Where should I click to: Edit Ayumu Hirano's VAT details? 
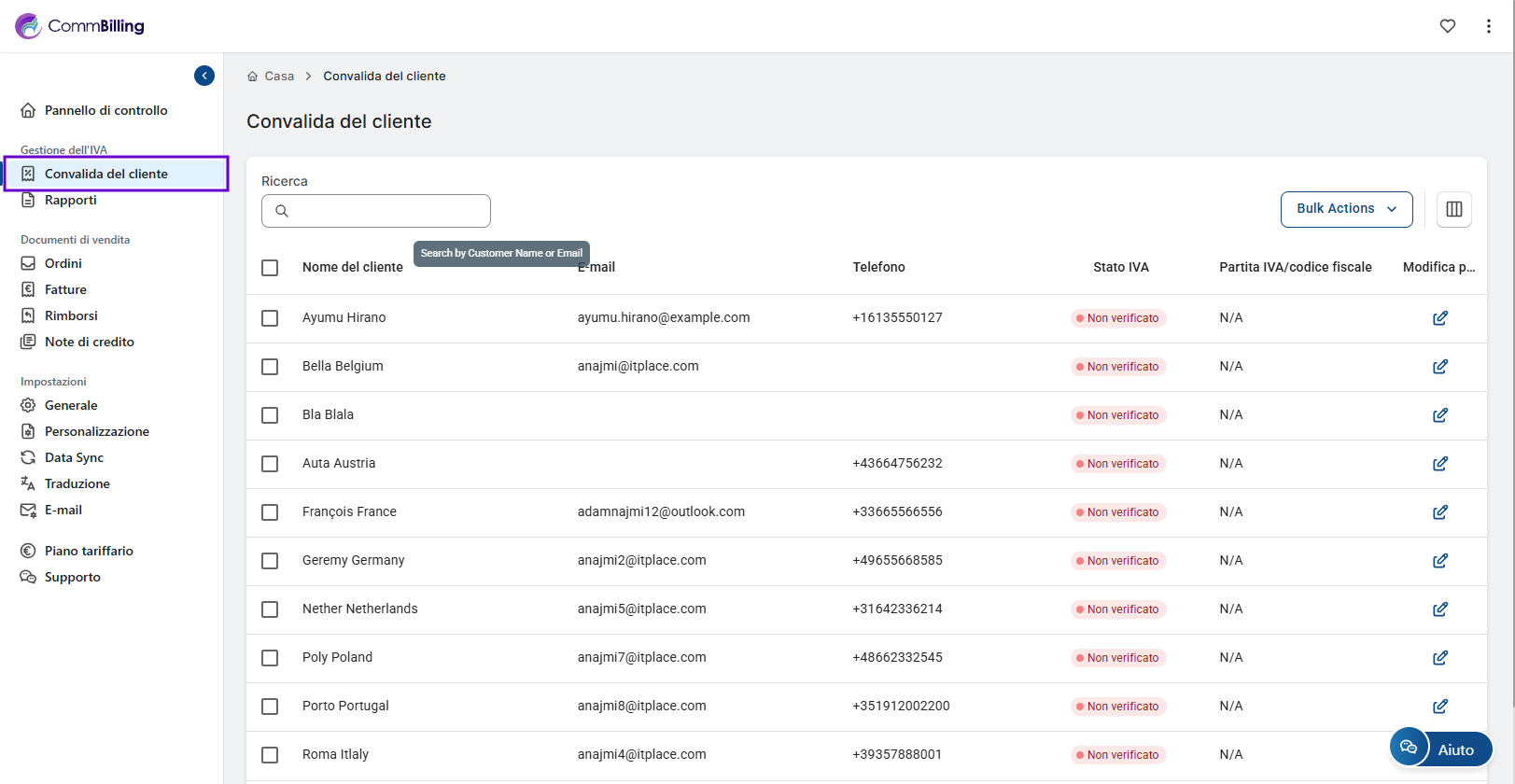click(x=1439, y=318)
